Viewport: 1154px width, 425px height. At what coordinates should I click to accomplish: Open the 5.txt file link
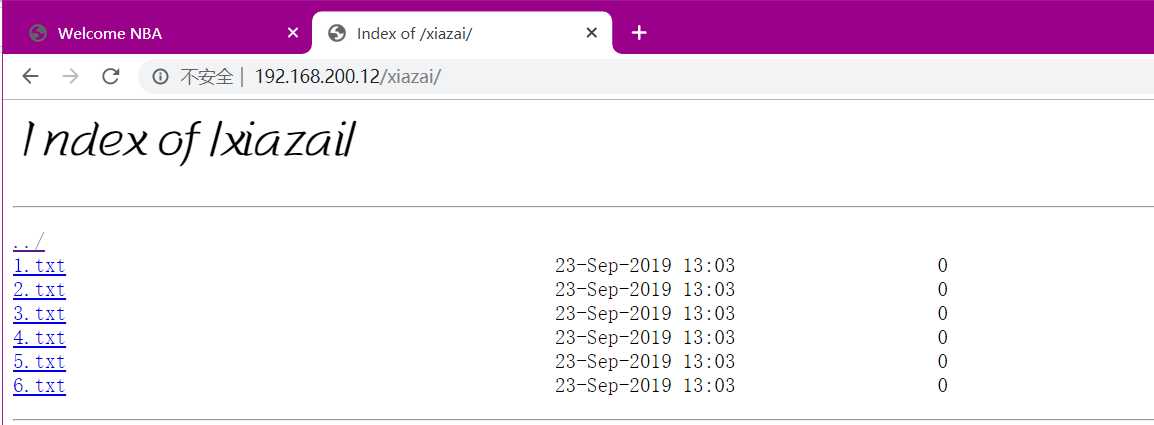click(39, 362)
